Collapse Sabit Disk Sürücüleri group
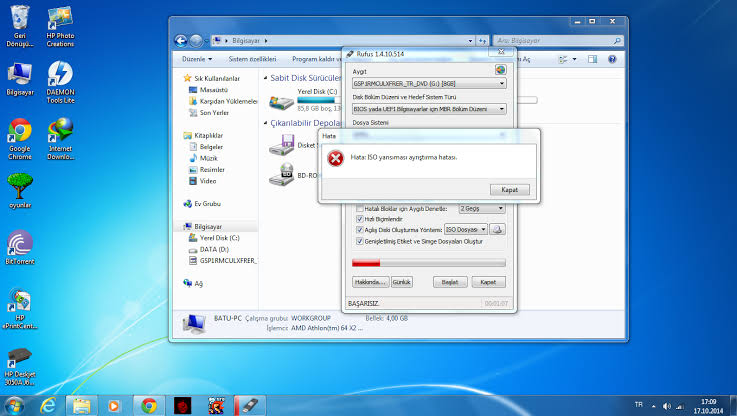The width and height of the screenshot is (737, 416). 266,78
